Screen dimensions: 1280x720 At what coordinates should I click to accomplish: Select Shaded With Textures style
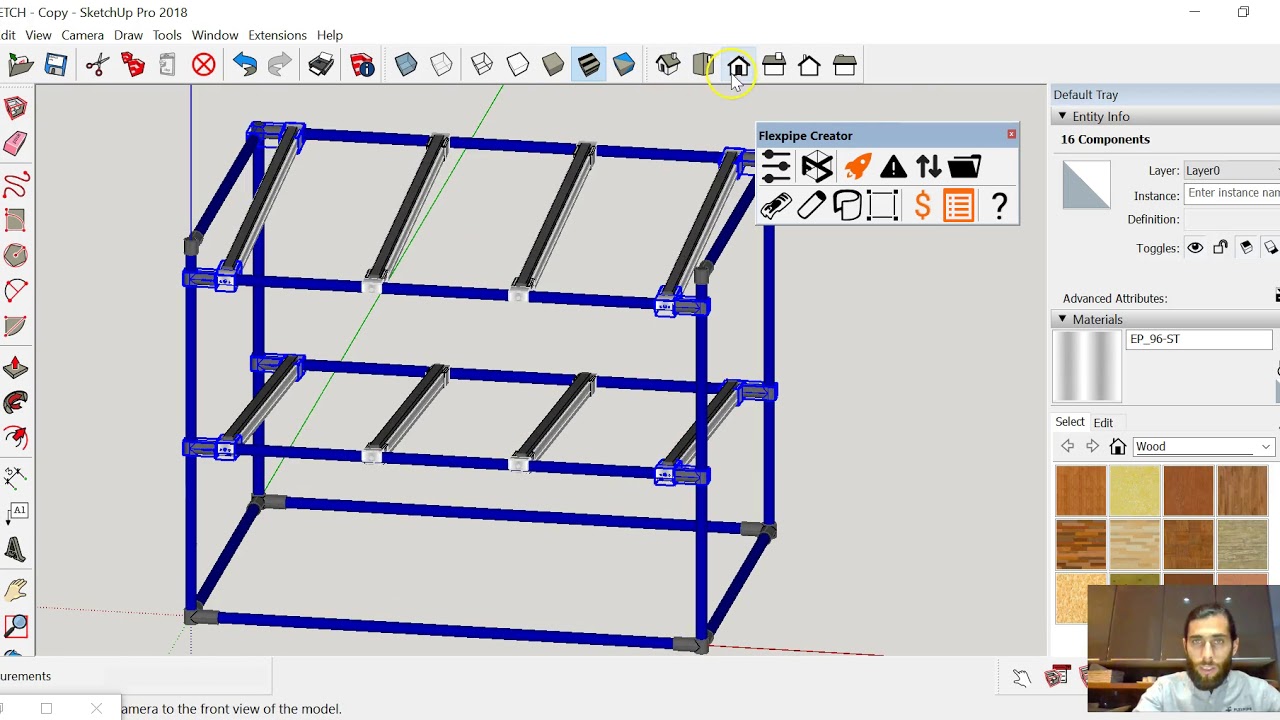(588, 66)
